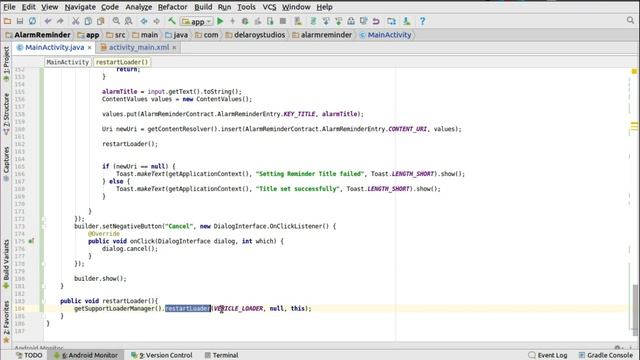Screen dimensions: 640x360
Task: Open the File menu
Action: tap(9, 7)
